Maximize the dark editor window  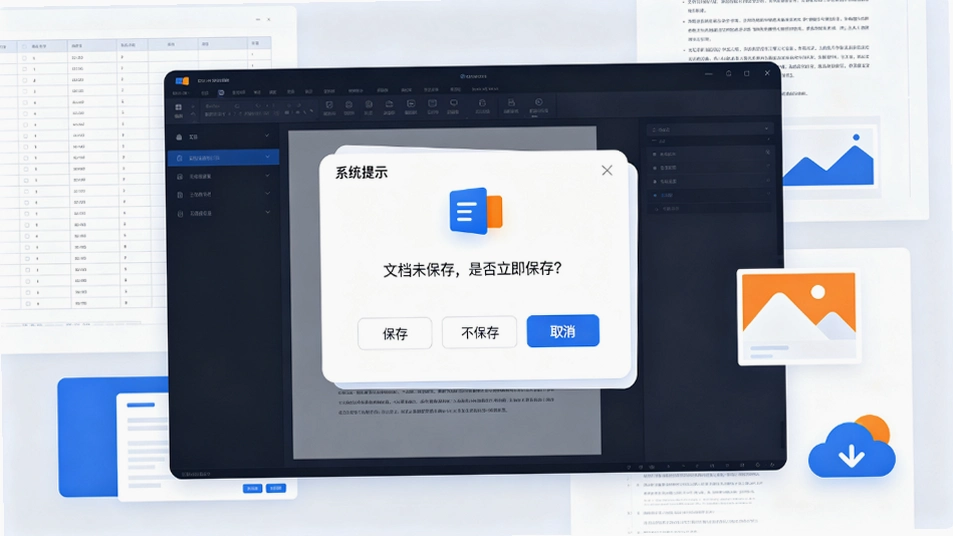pos(747,74)
